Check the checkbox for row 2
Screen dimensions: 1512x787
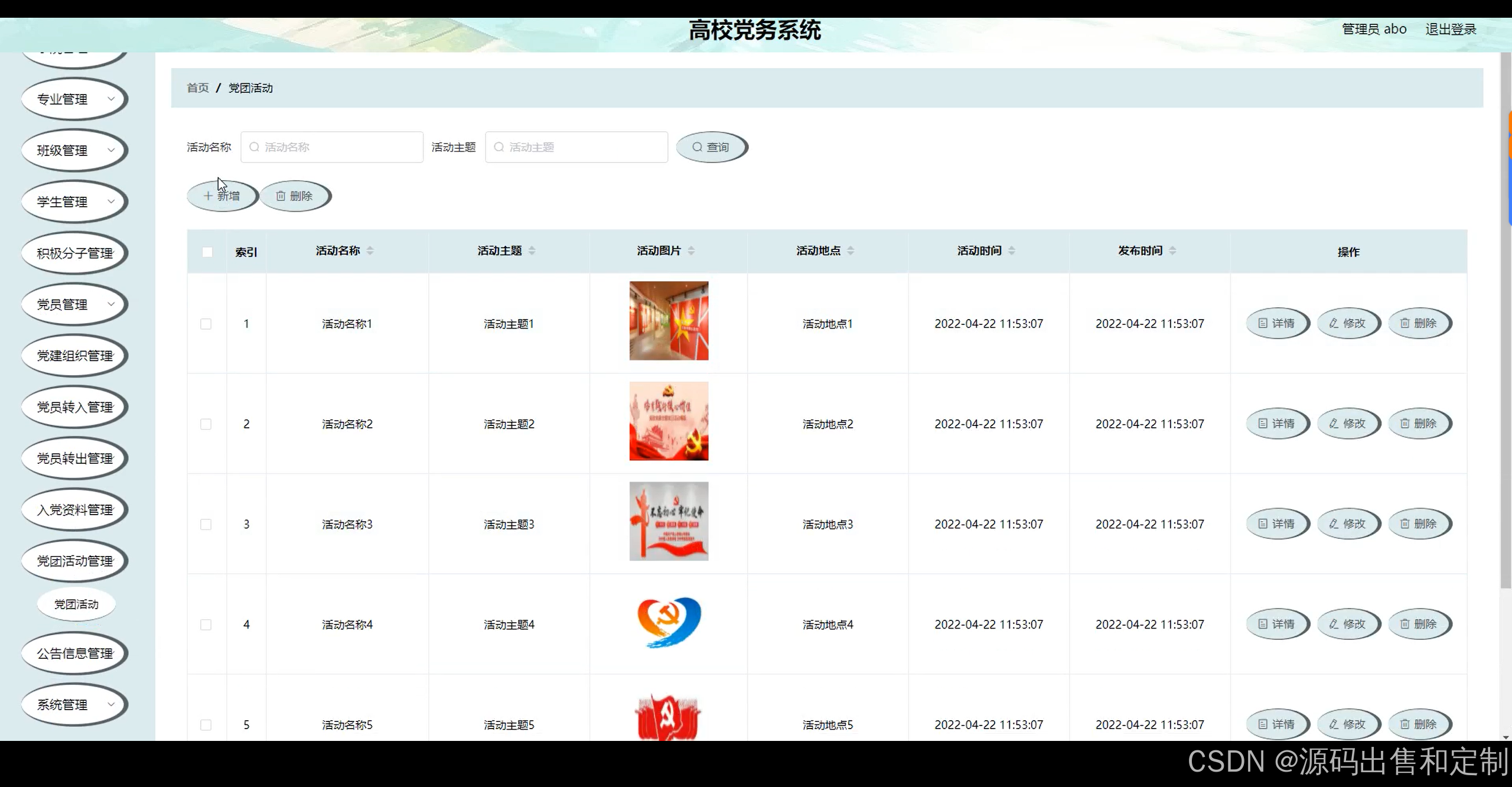pyautogui.click(x=206, y=424)
